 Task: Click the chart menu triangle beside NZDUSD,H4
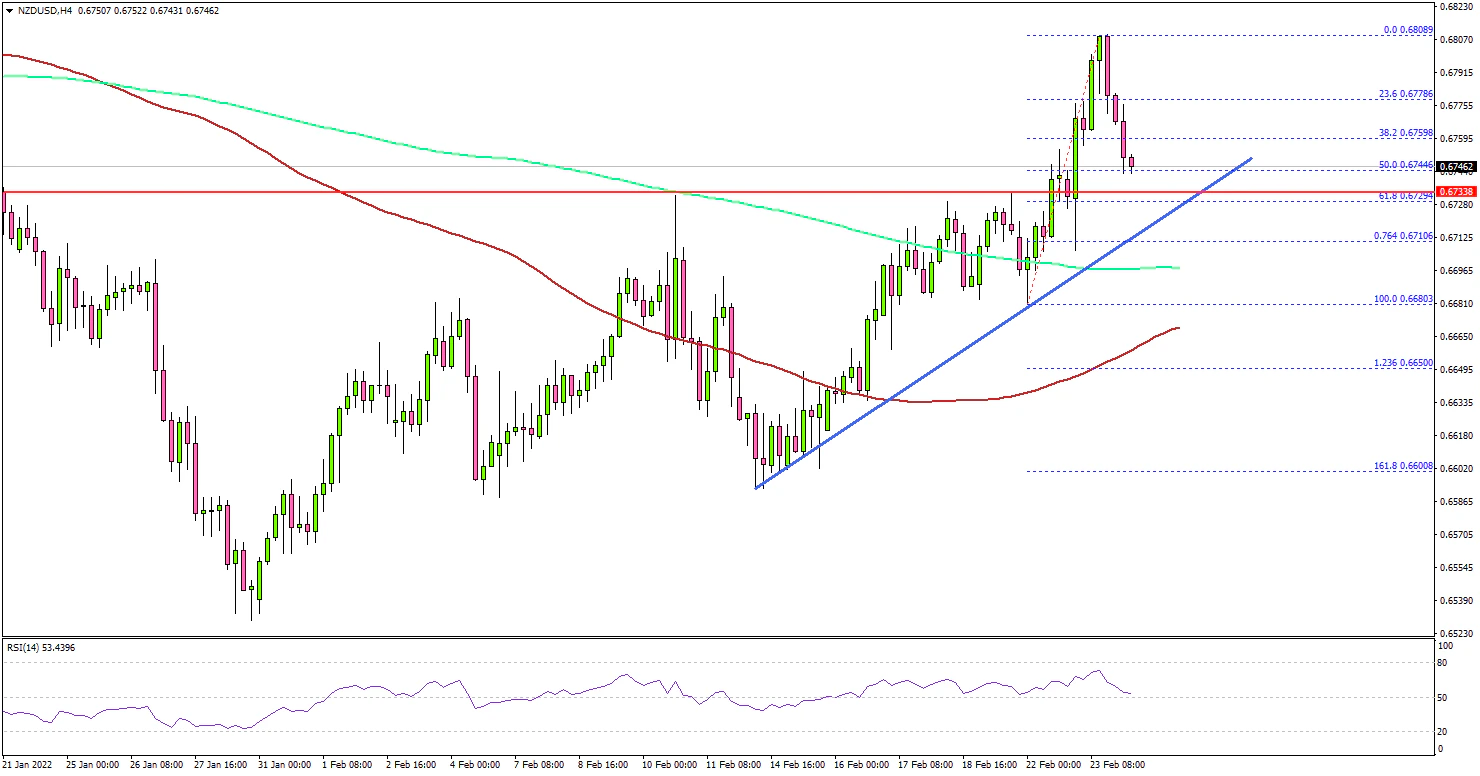click(x=8, y=10)
